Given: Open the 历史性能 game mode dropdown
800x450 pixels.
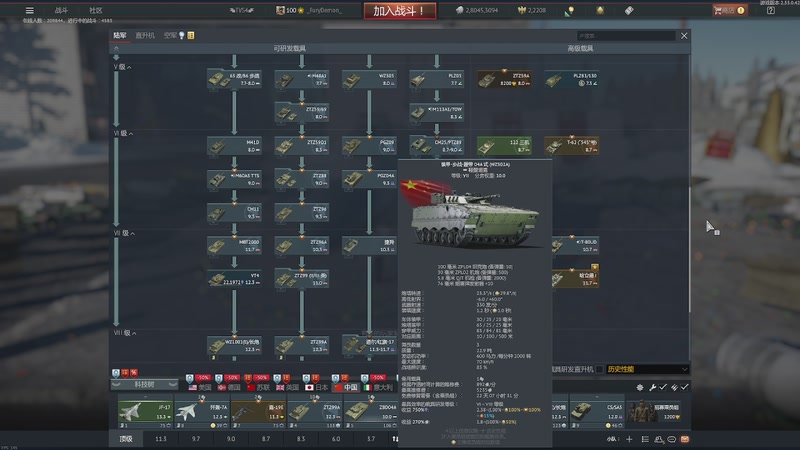Looking at the screenshot, I should (x=647, y=369).
